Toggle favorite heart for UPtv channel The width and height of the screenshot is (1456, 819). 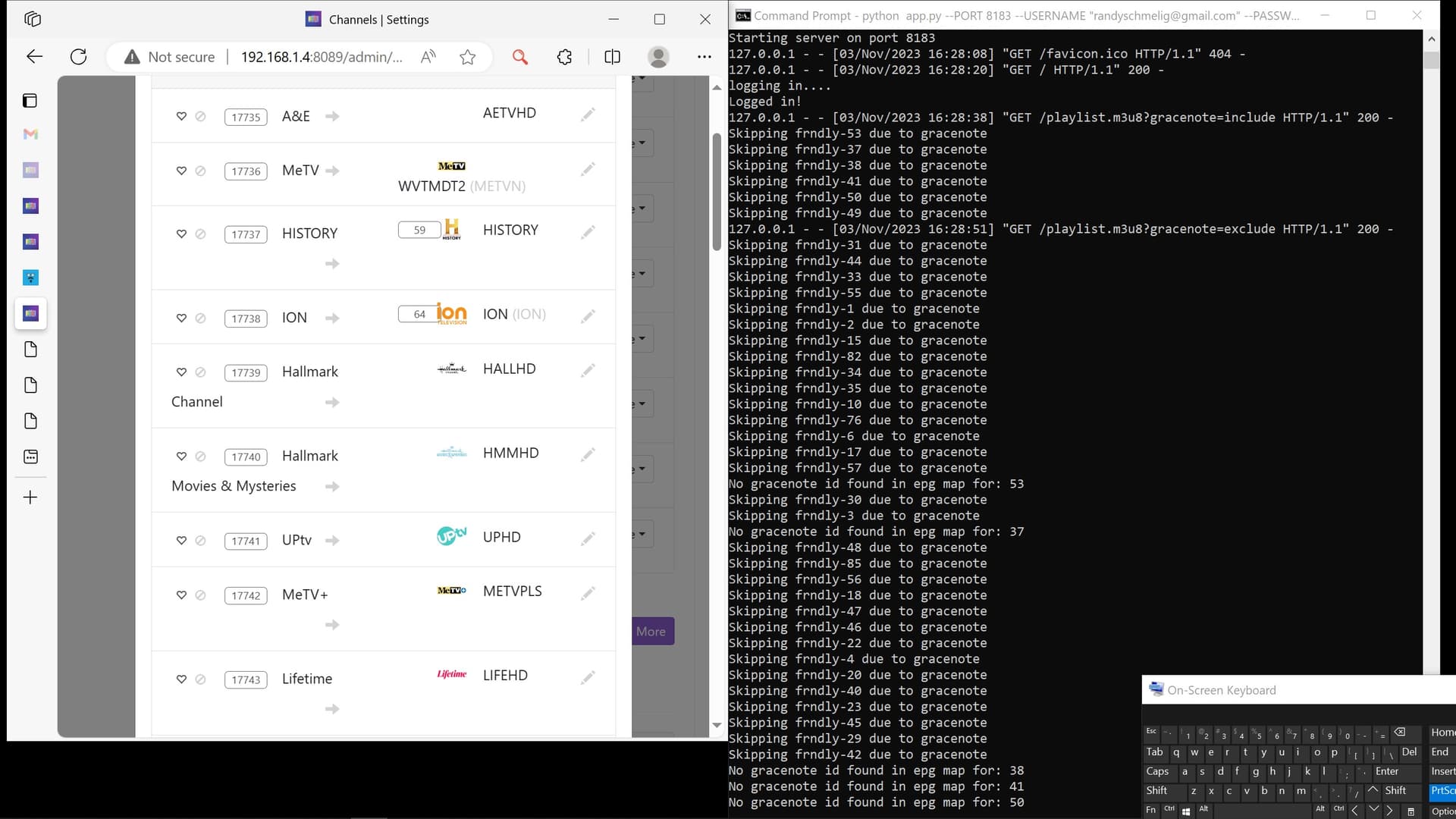pyautogui.click(x=181, y=540)
